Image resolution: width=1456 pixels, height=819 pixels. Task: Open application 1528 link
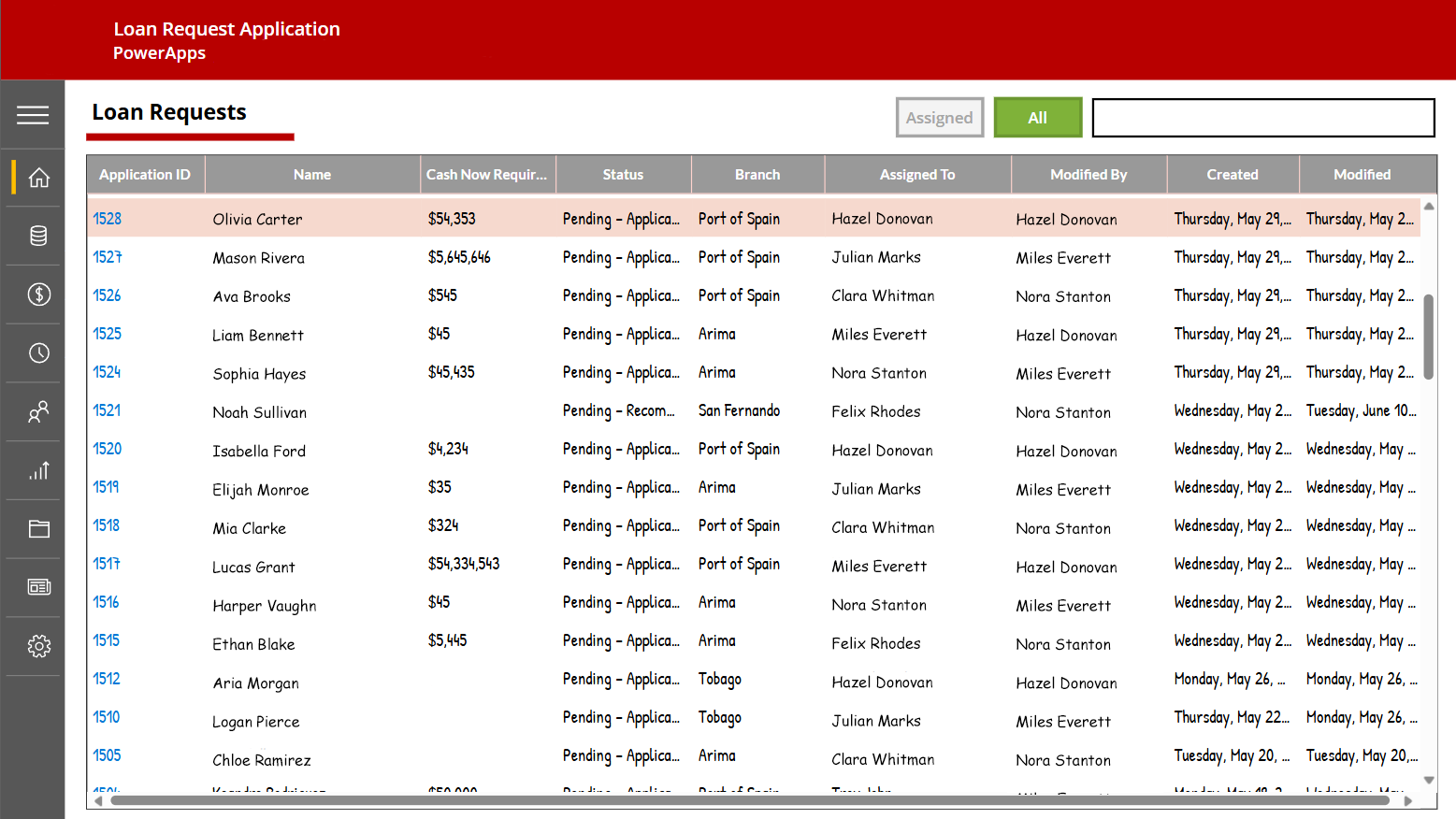point(107,219)
